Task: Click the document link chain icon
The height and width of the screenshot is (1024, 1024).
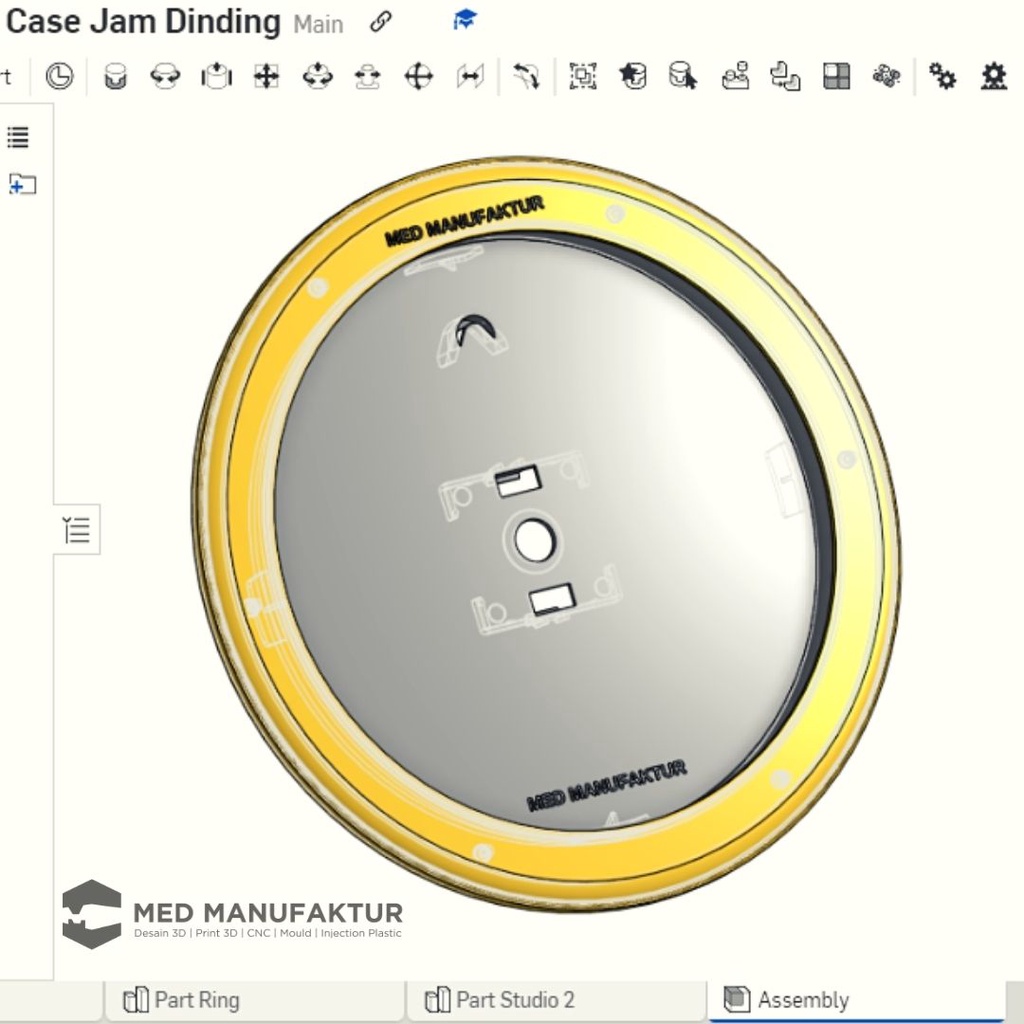Action: 380,22
